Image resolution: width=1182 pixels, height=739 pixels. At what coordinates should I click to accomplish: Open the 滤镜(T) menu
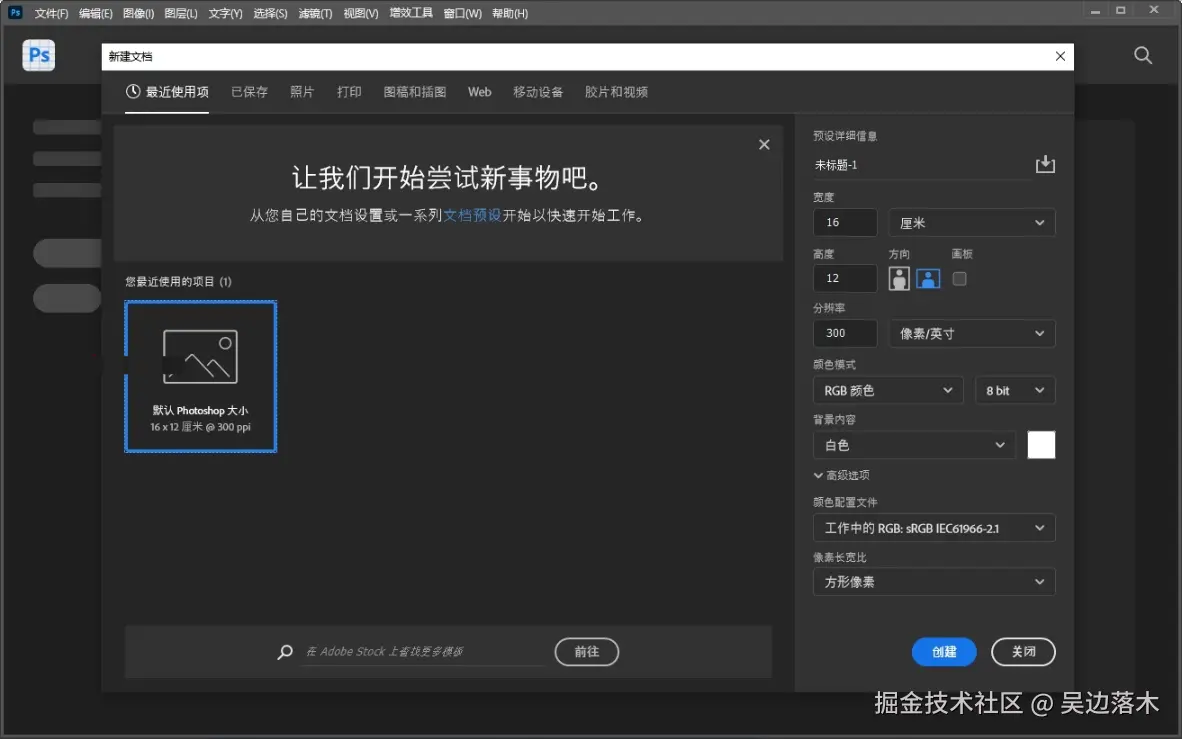click(315, 13)
